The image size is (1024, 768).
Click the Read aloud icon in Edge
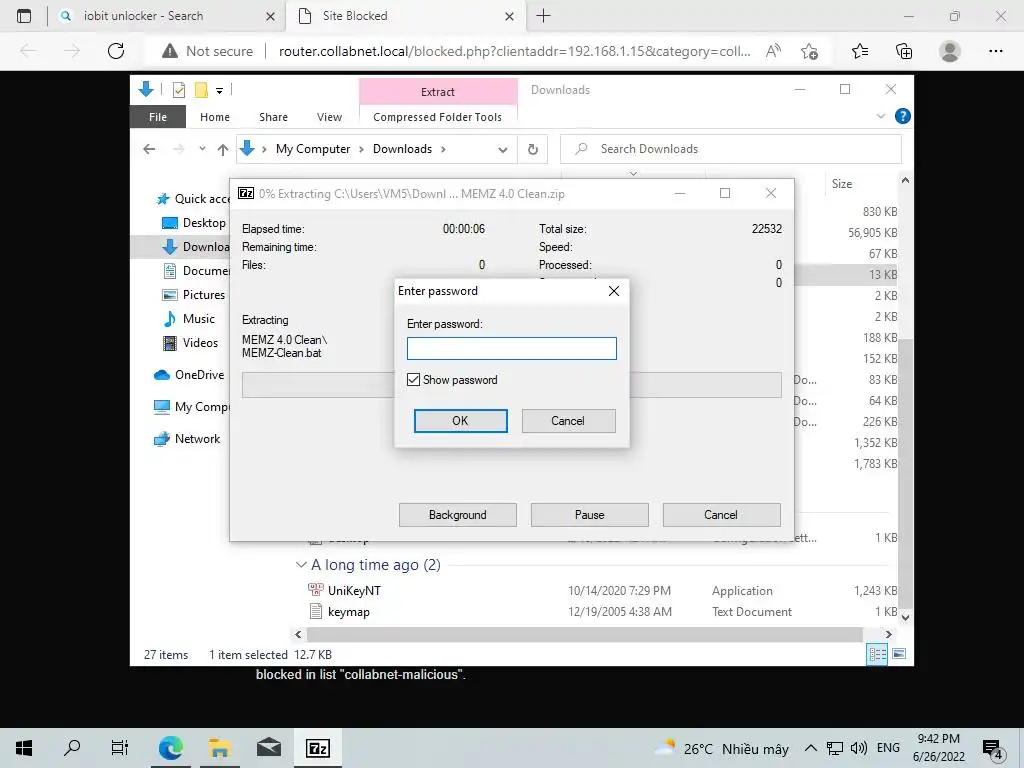coord(773,51)
